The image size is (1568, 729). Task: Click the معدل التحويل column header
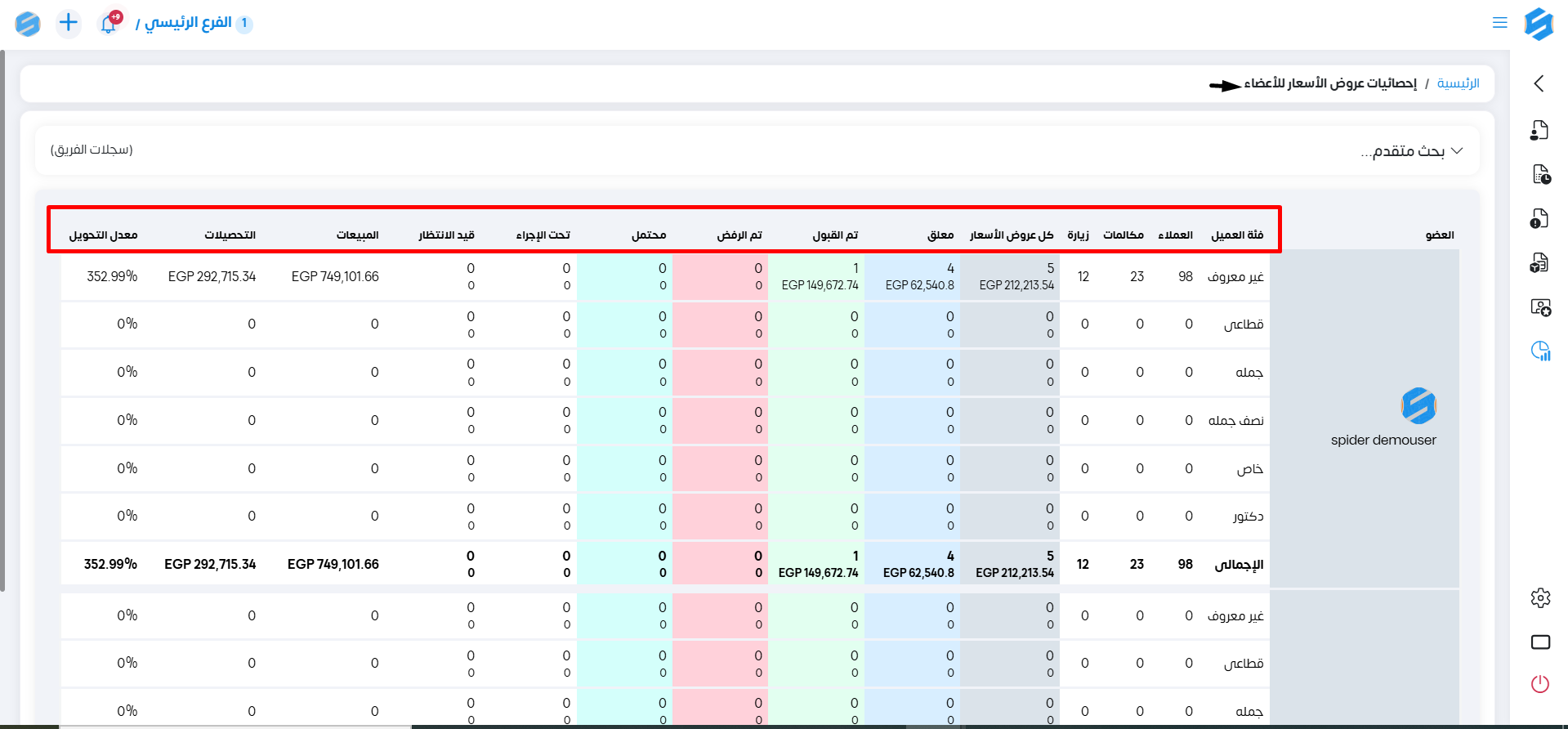tap(103, 235)
